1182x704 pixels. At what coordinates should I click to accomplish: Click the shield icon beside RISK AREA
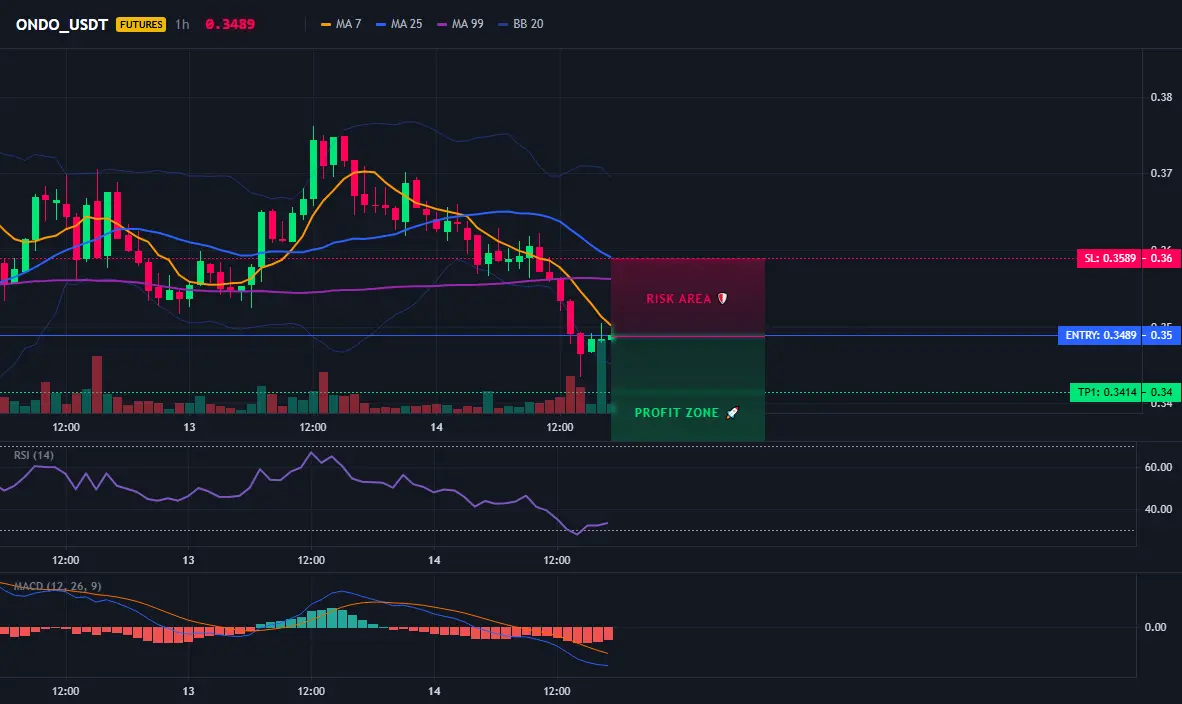pyautogui.click(x=722, y=298)
